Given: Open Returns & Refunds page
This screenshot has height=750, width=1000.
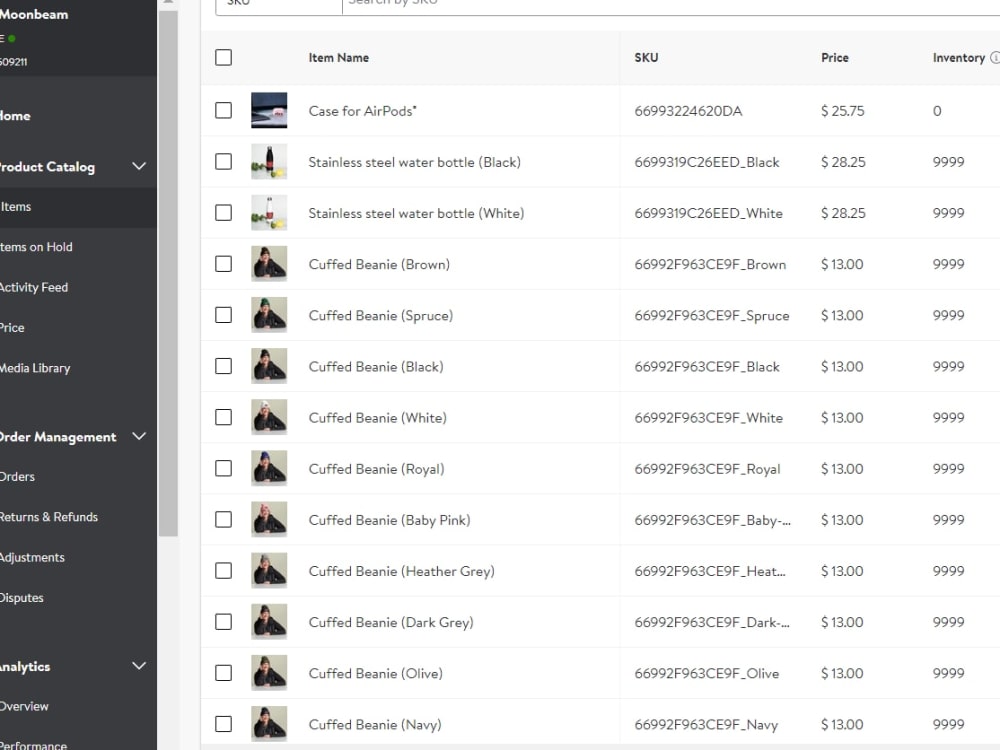Looking at the screenshot, I should coord(48,517).
